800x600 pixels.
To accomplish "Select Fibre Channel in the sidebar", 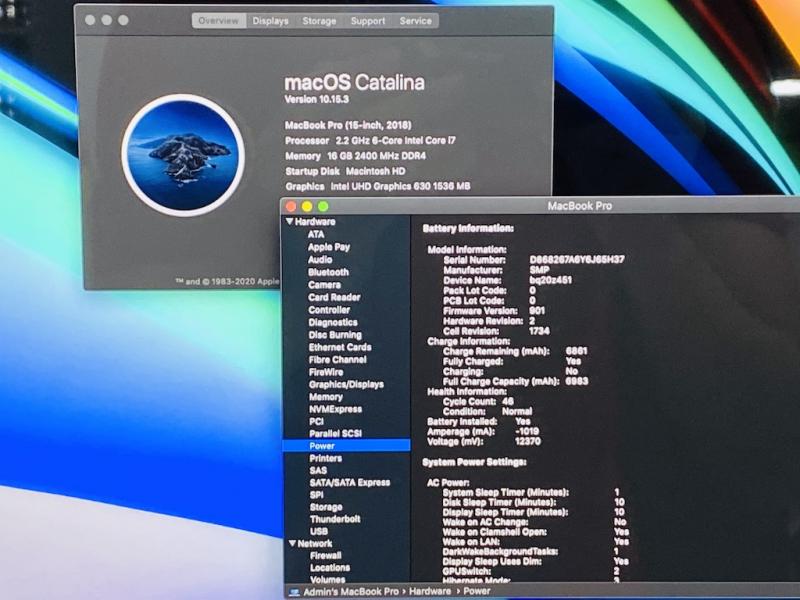I will pos(337,359).
